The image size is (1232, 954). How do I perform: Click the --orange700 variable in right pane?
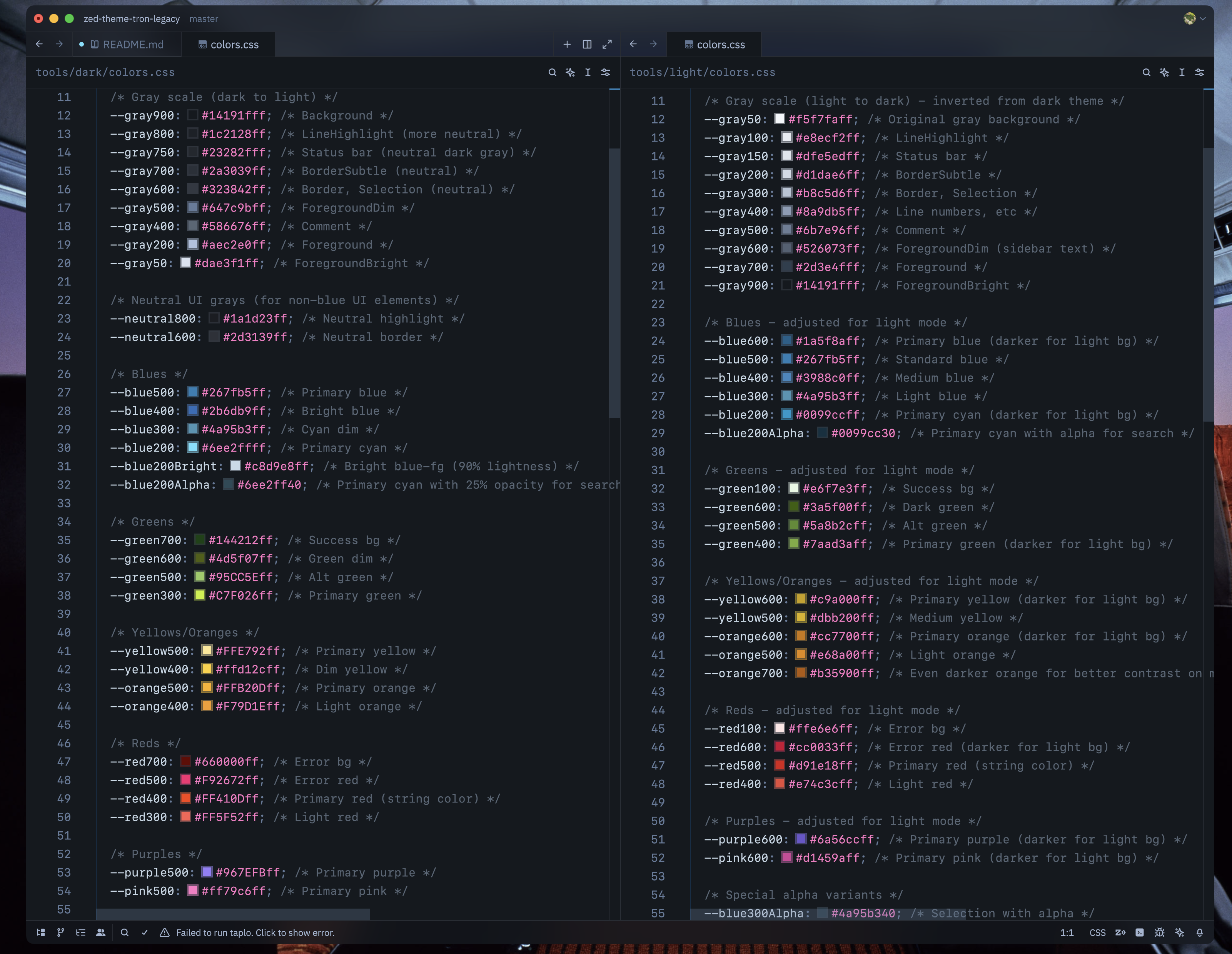pos(743,673)
